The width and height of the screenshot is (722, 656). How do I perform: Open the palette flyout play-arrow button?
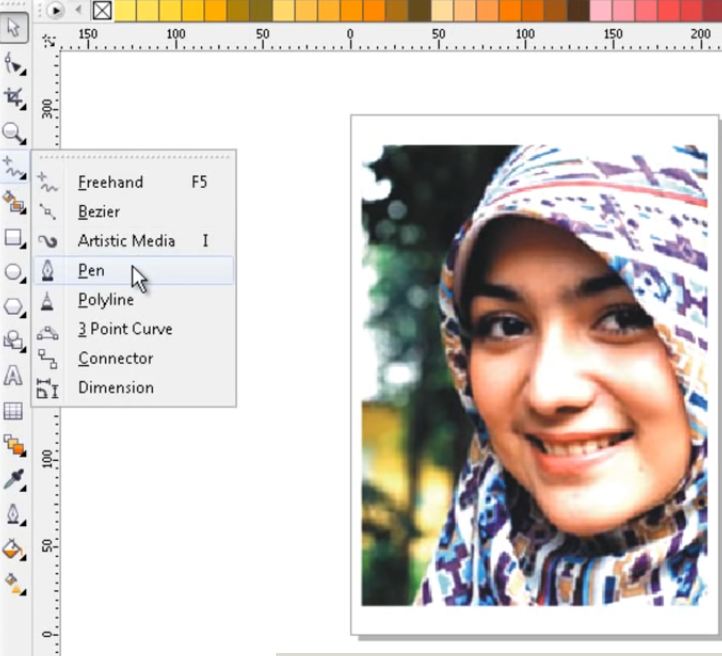point(55,10)
